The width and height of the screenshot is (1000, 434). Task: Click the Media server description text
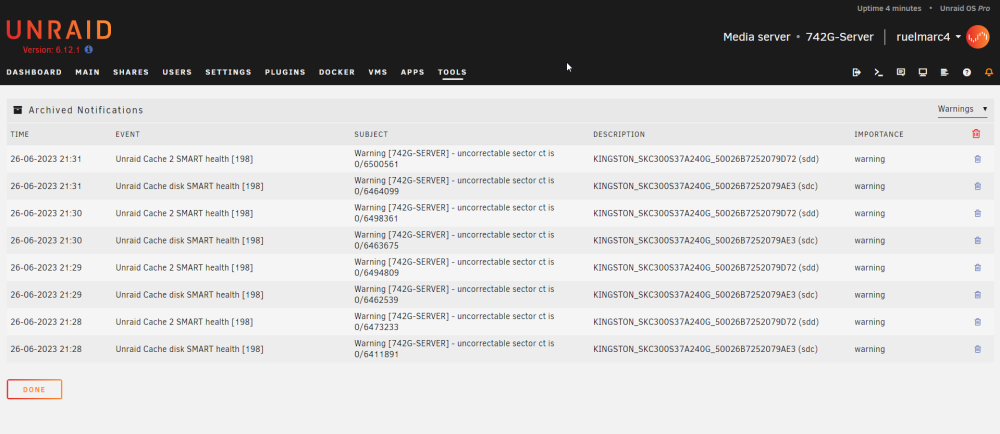click(756, 37)
